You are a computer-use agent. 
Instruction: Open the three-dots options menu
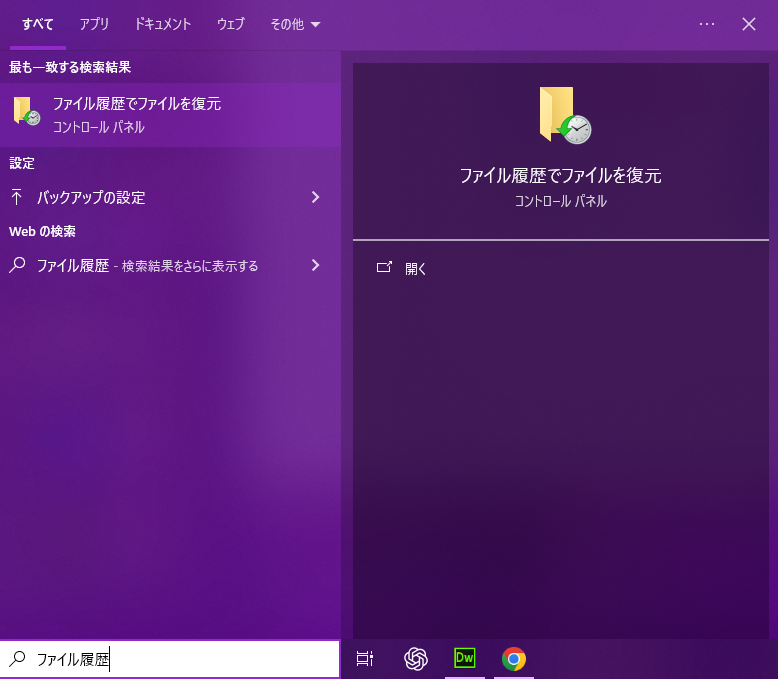707,24
